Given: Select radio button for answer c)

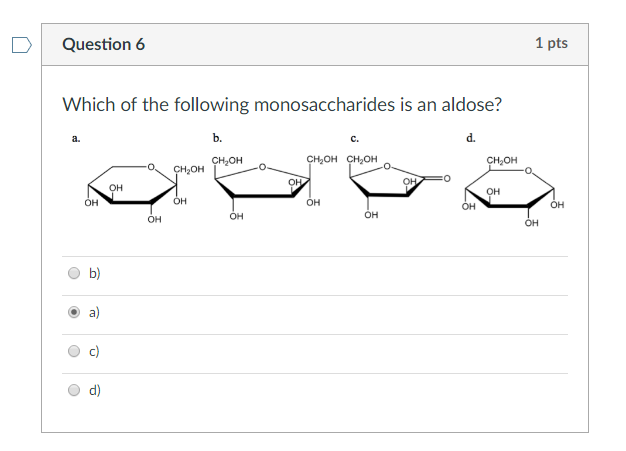Looking at the screenshot, I should [74, 351].
